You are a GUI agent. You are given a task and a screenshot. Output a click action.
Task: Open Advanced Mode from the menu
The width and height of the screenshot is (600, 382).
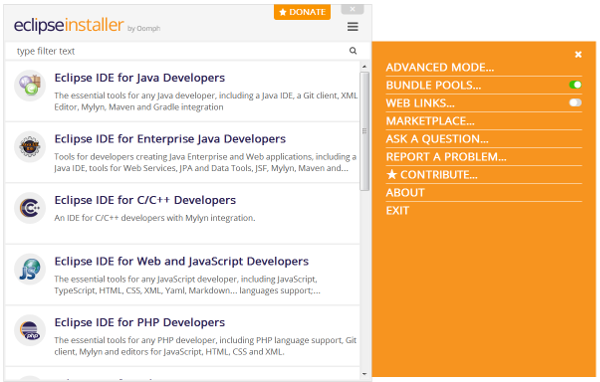pos(440,67)
